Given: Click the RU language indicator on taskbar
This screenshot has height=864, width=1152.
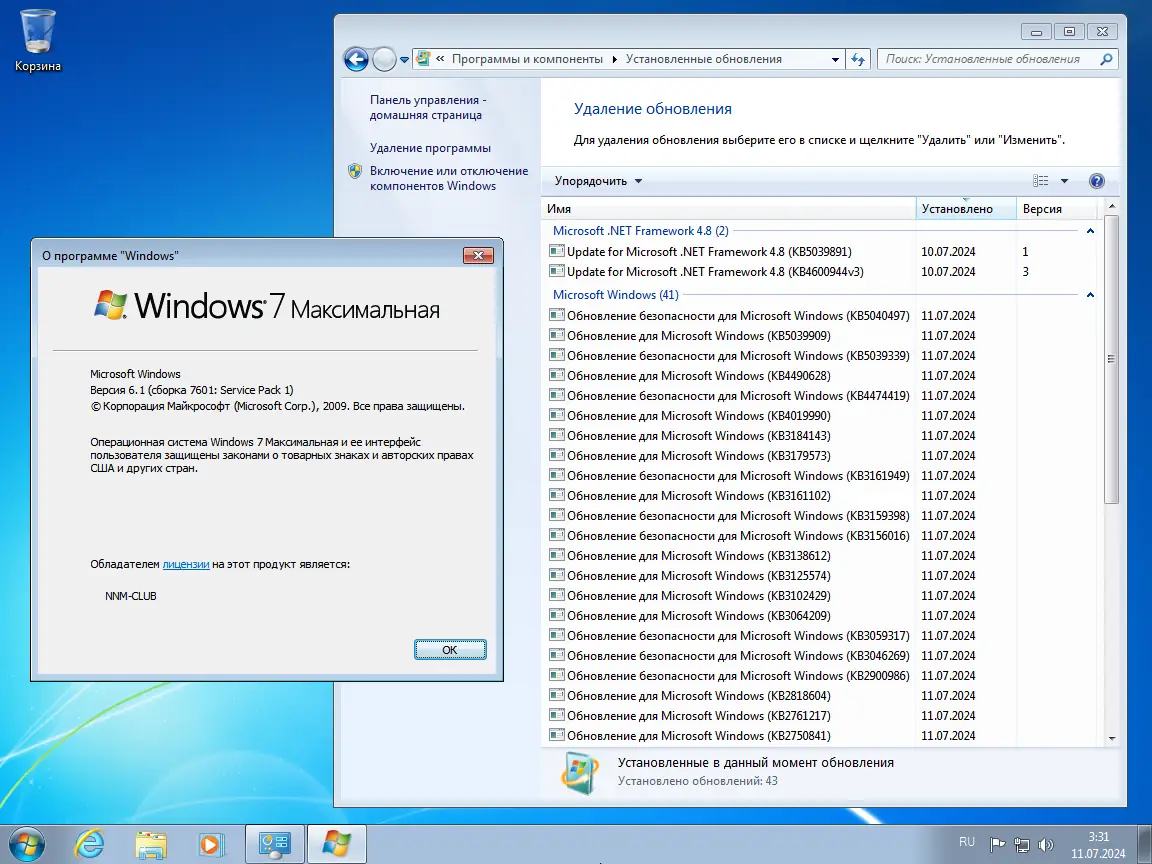Looking at the screenshot, I should 966,843.
